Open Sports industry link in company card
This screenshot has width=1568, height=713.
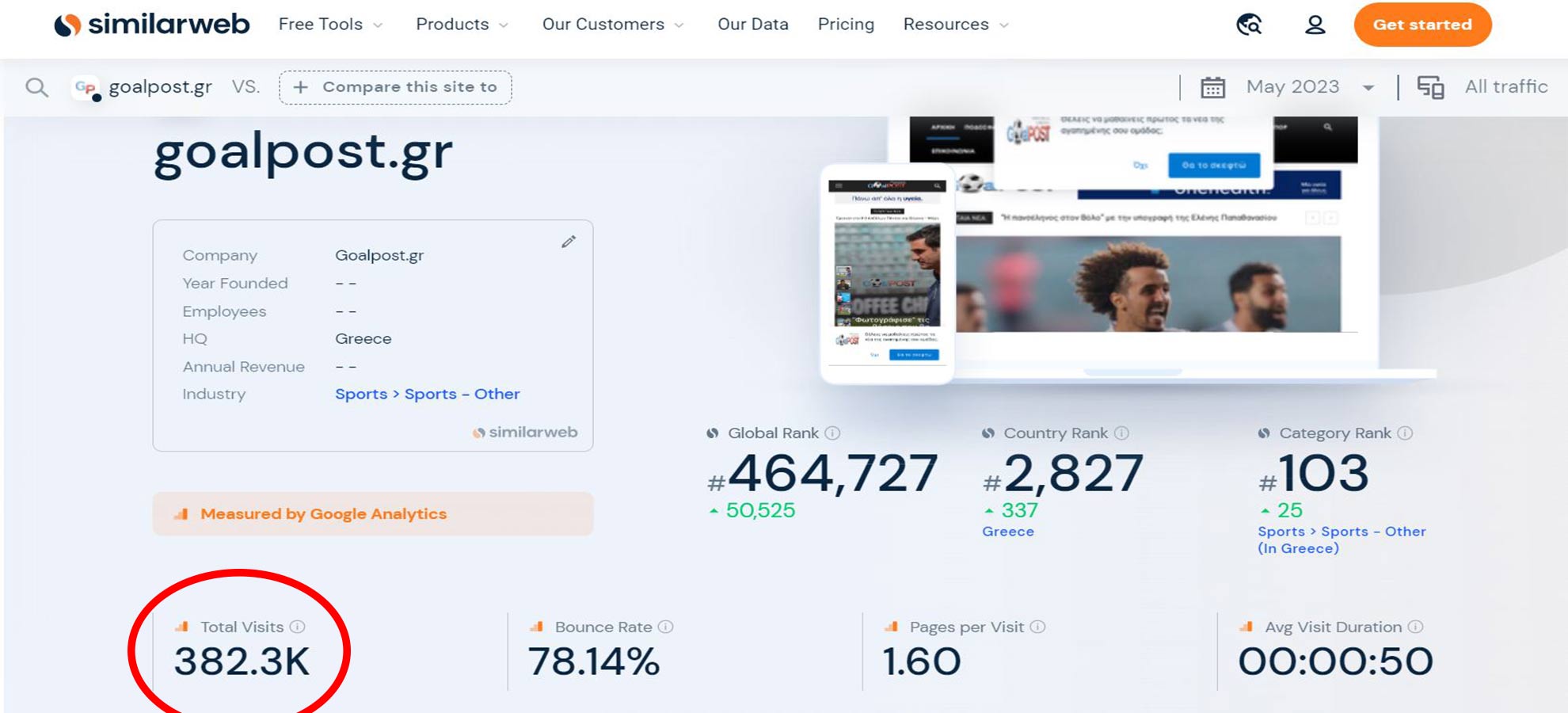[361, 395]
